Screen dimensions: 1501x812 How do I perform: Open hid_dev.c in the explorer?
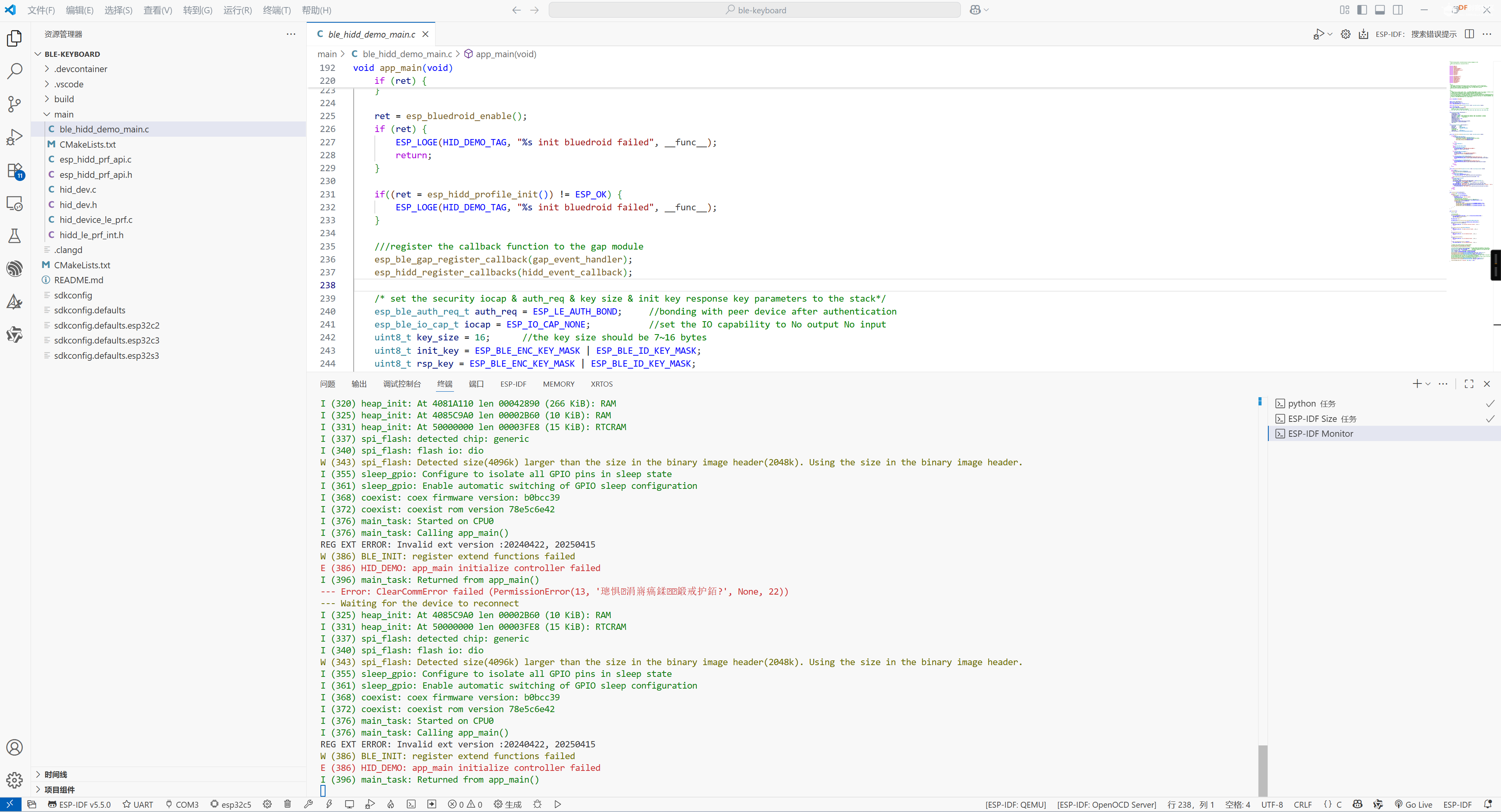pyautogui.click(x=78, y=189)
